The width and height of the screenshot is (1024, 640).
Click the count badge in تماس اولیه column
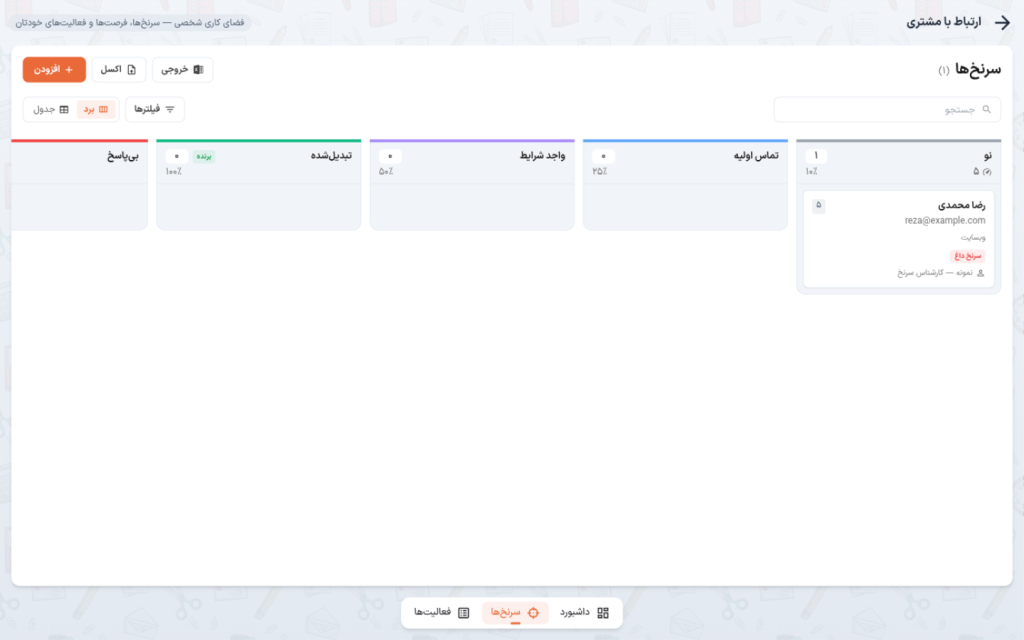point(603,157)
